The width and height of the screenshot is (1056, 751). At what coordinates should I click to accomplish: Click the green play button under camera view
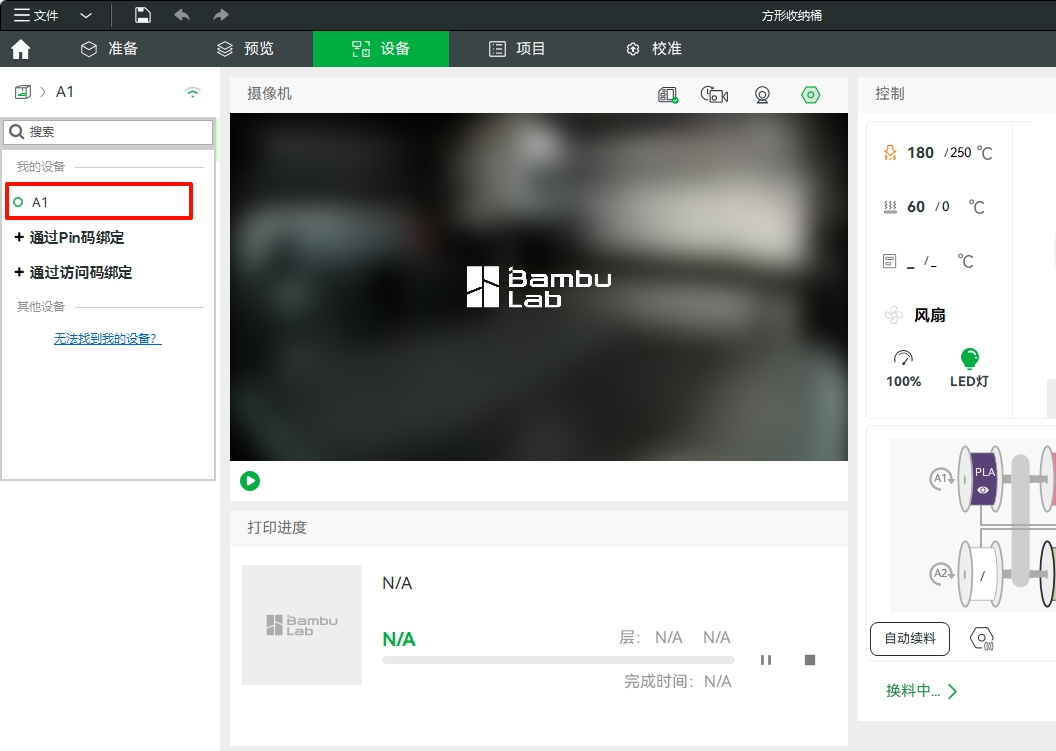250,481
